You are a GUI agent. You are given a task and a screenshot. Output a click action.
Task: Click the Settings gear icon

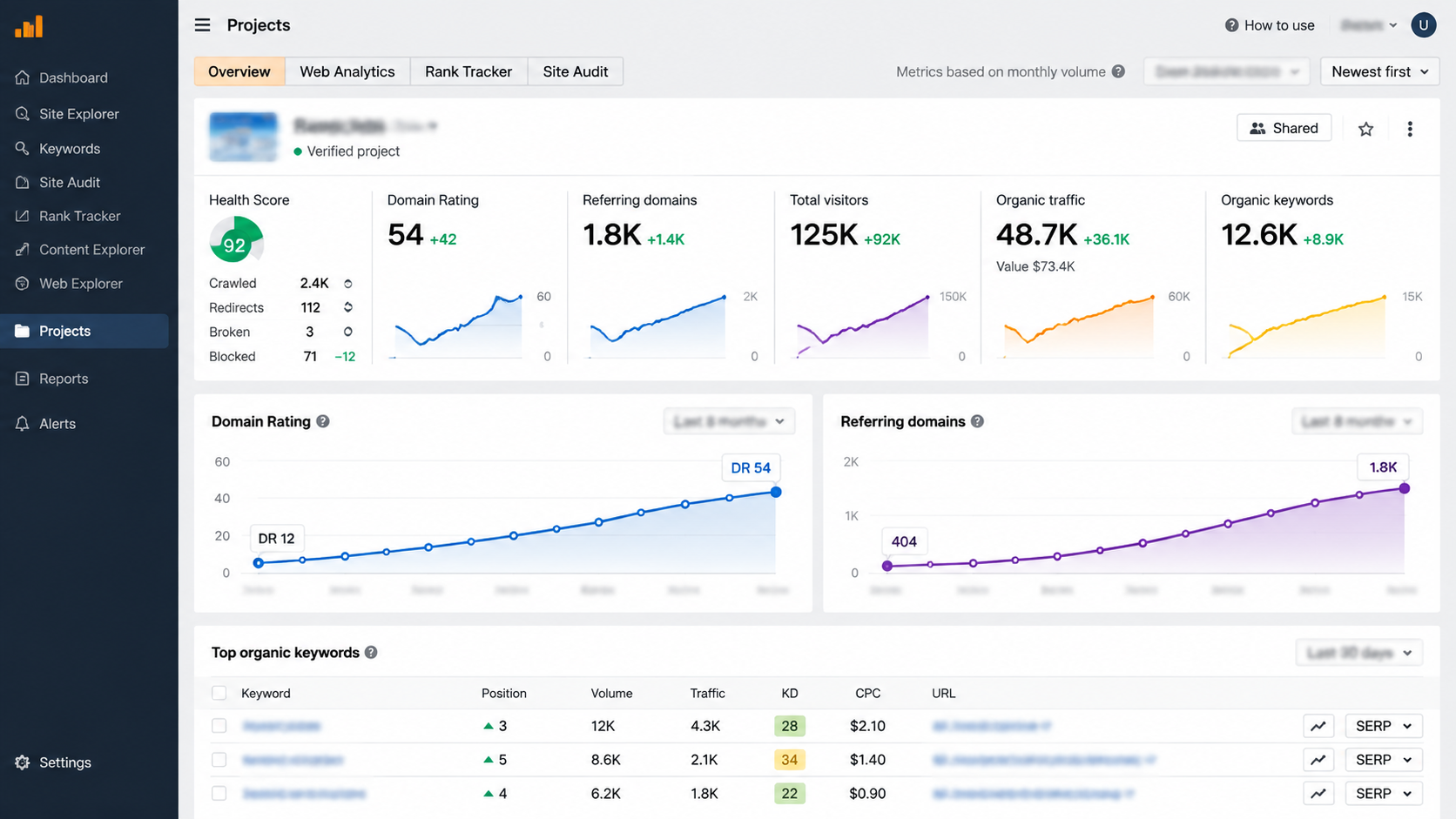[x=23, y=762]
